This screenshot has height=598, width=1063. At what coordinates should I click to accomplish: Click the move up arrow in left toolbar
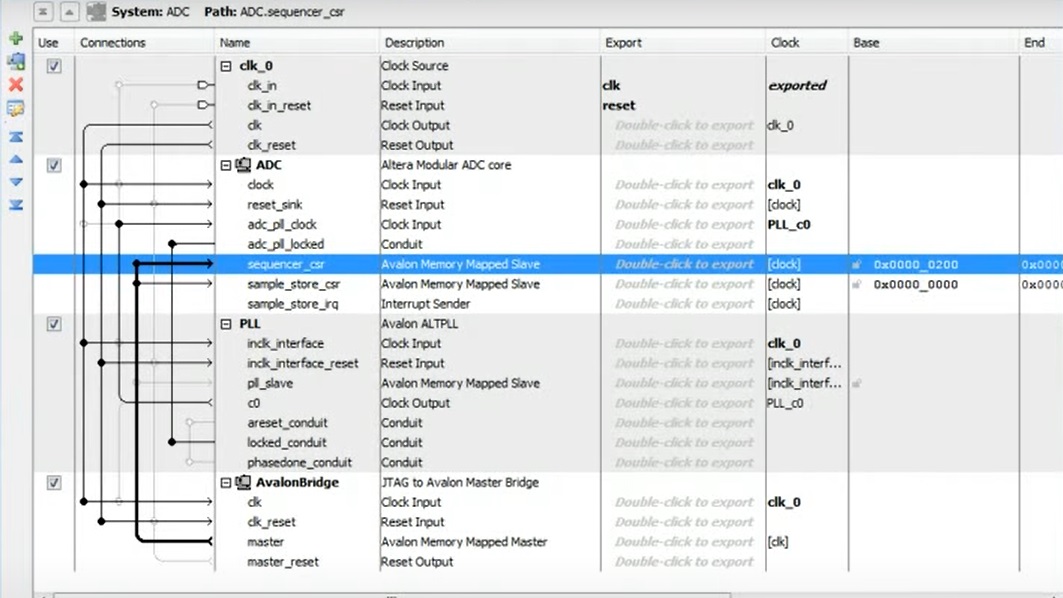click(x=15, y=159)
